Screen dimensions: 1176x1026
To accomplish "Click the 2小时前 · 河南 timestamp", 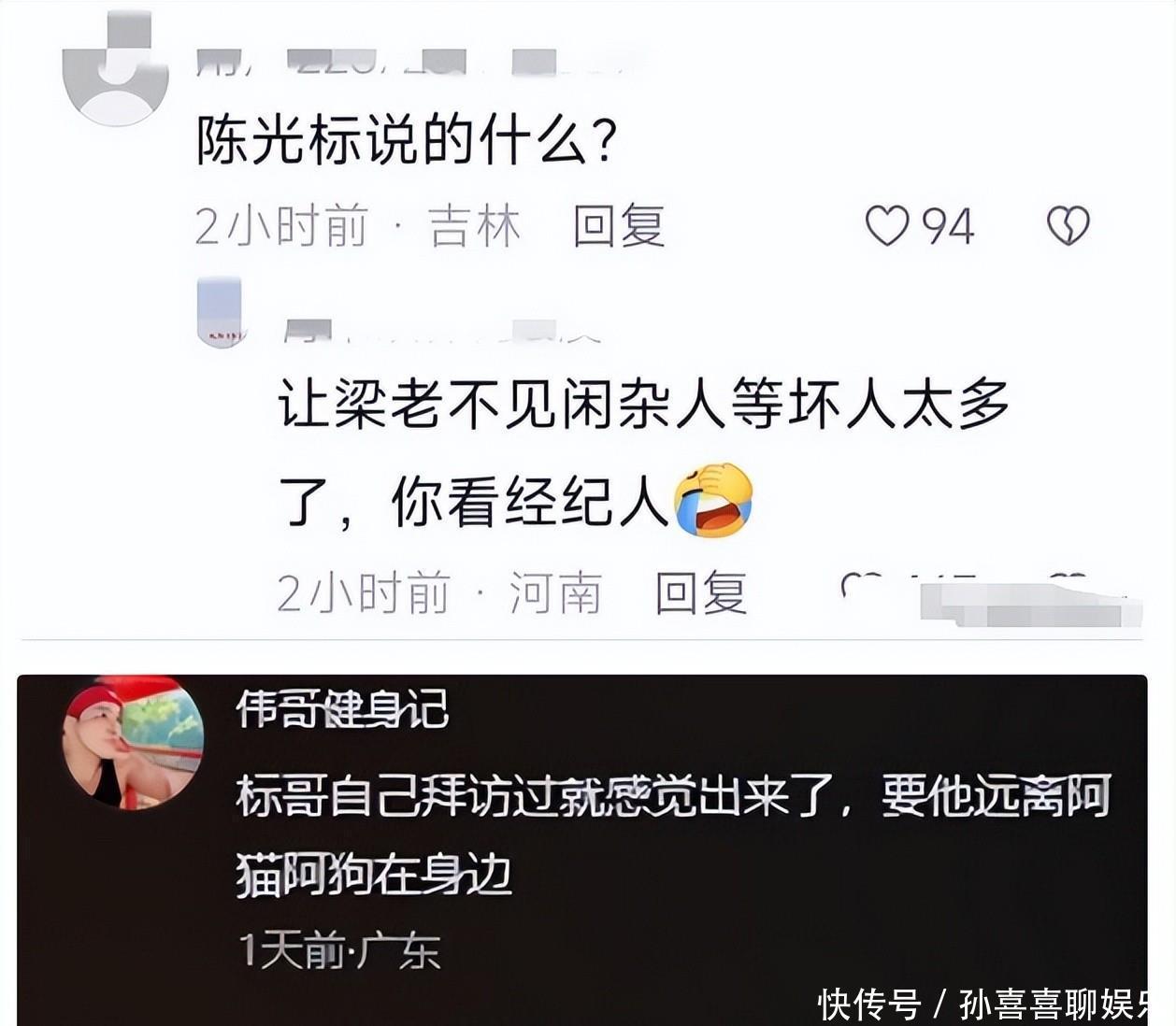I will click(x=439, y=592).
